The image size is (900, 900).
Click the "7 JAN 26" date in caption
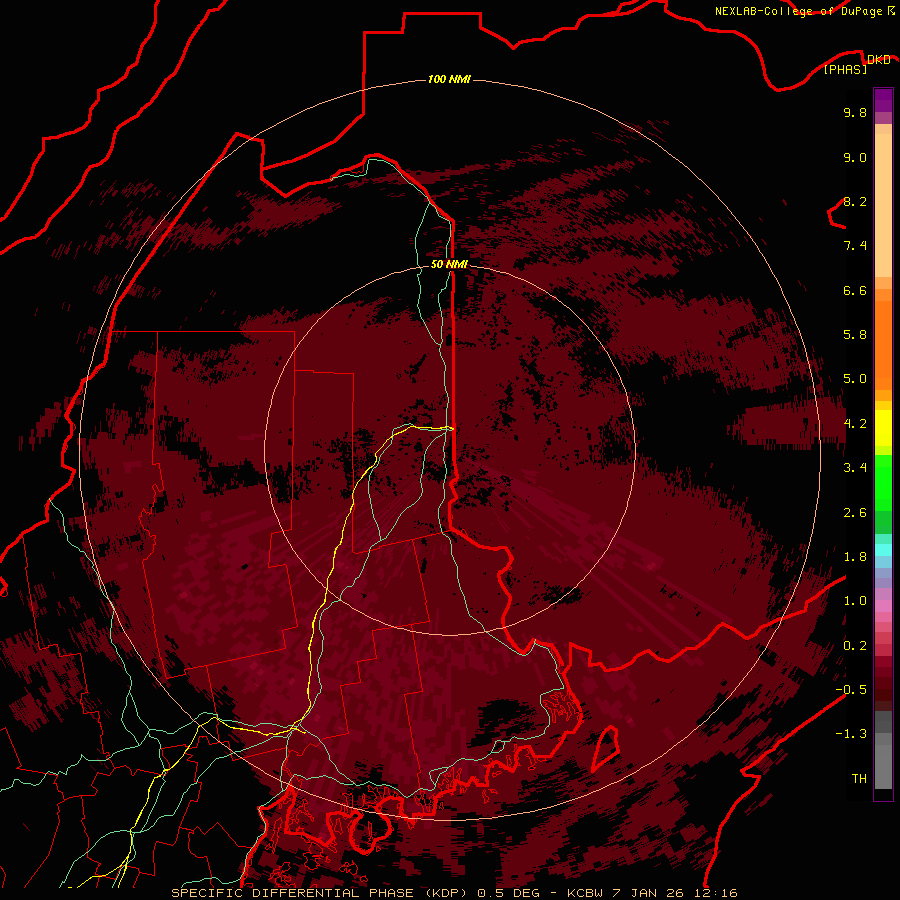649,893
